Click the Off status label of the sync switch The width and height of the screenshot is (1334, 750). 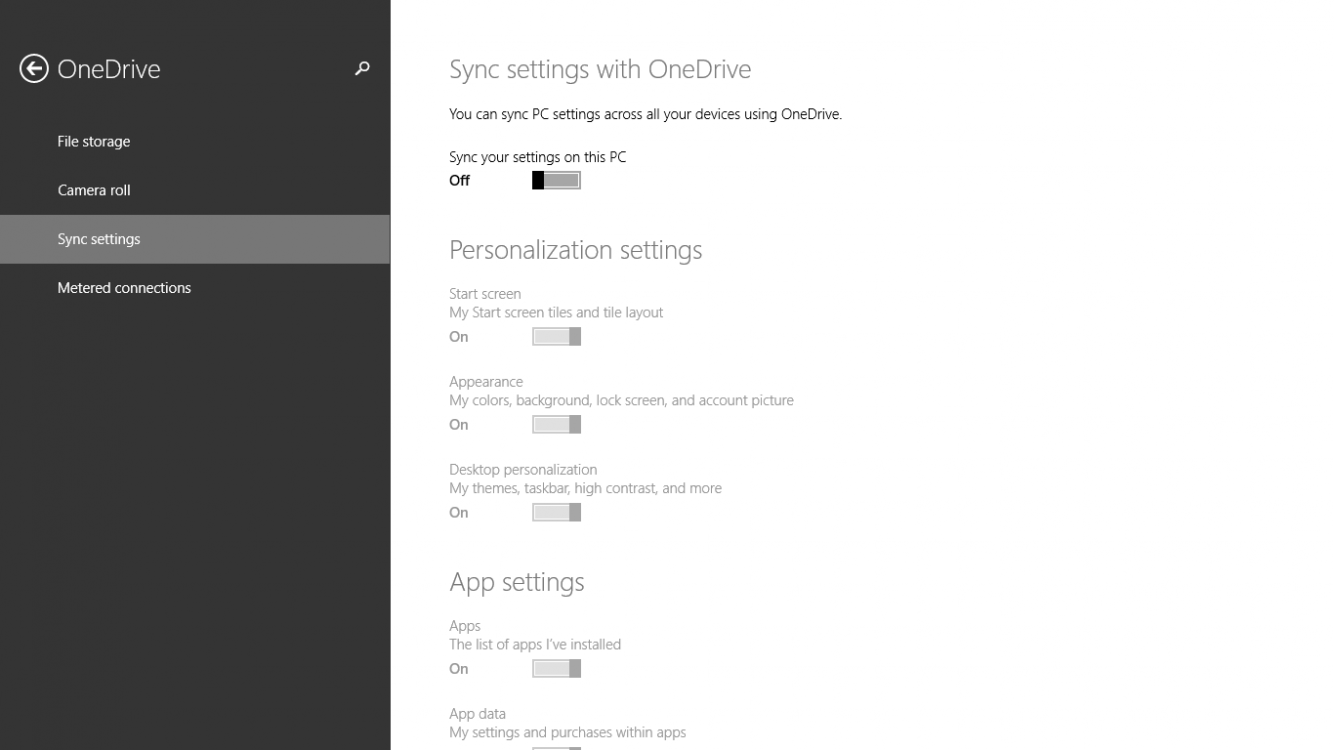pos(459,181)
